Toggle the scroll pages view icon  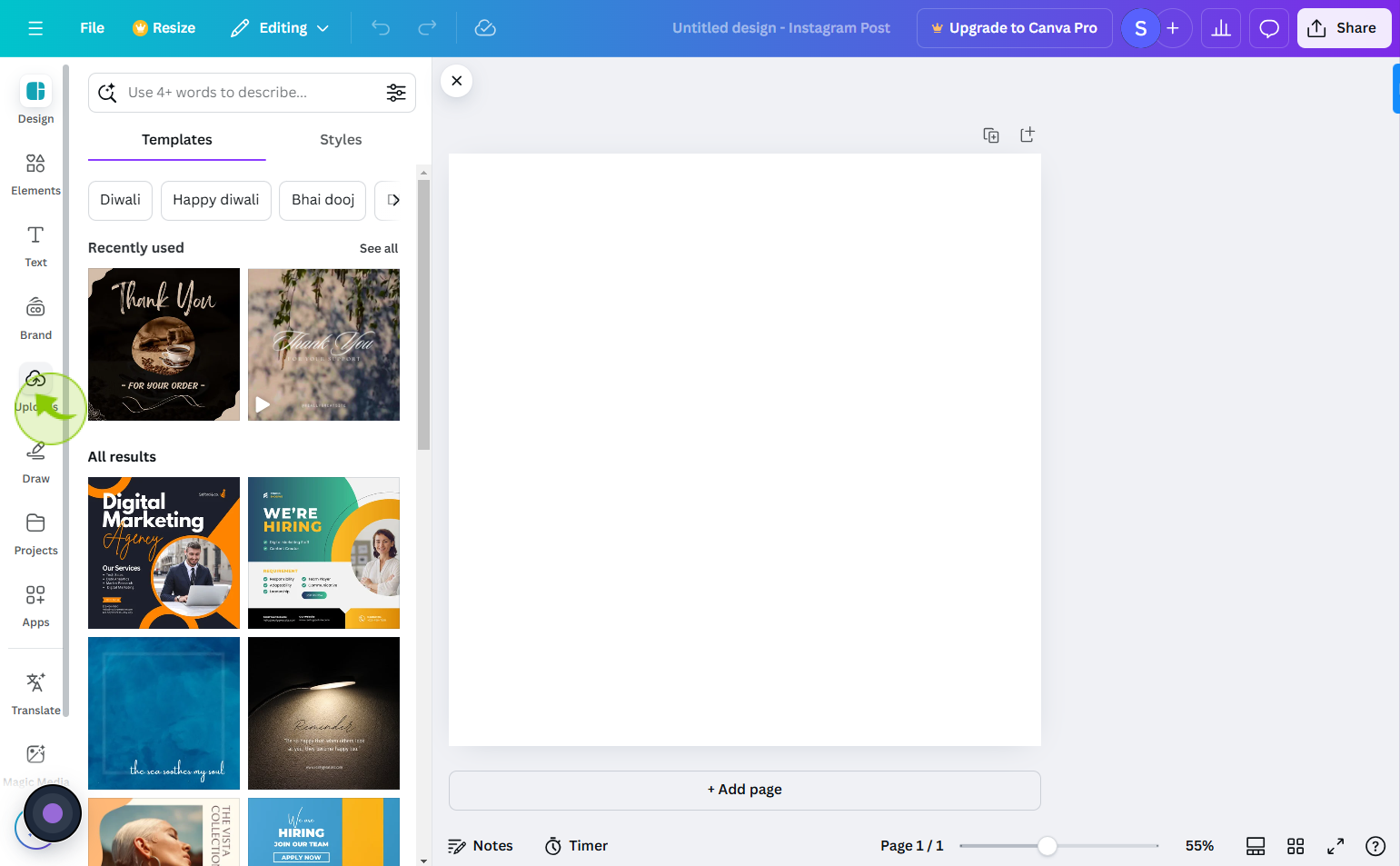[x=1256, y=846]
